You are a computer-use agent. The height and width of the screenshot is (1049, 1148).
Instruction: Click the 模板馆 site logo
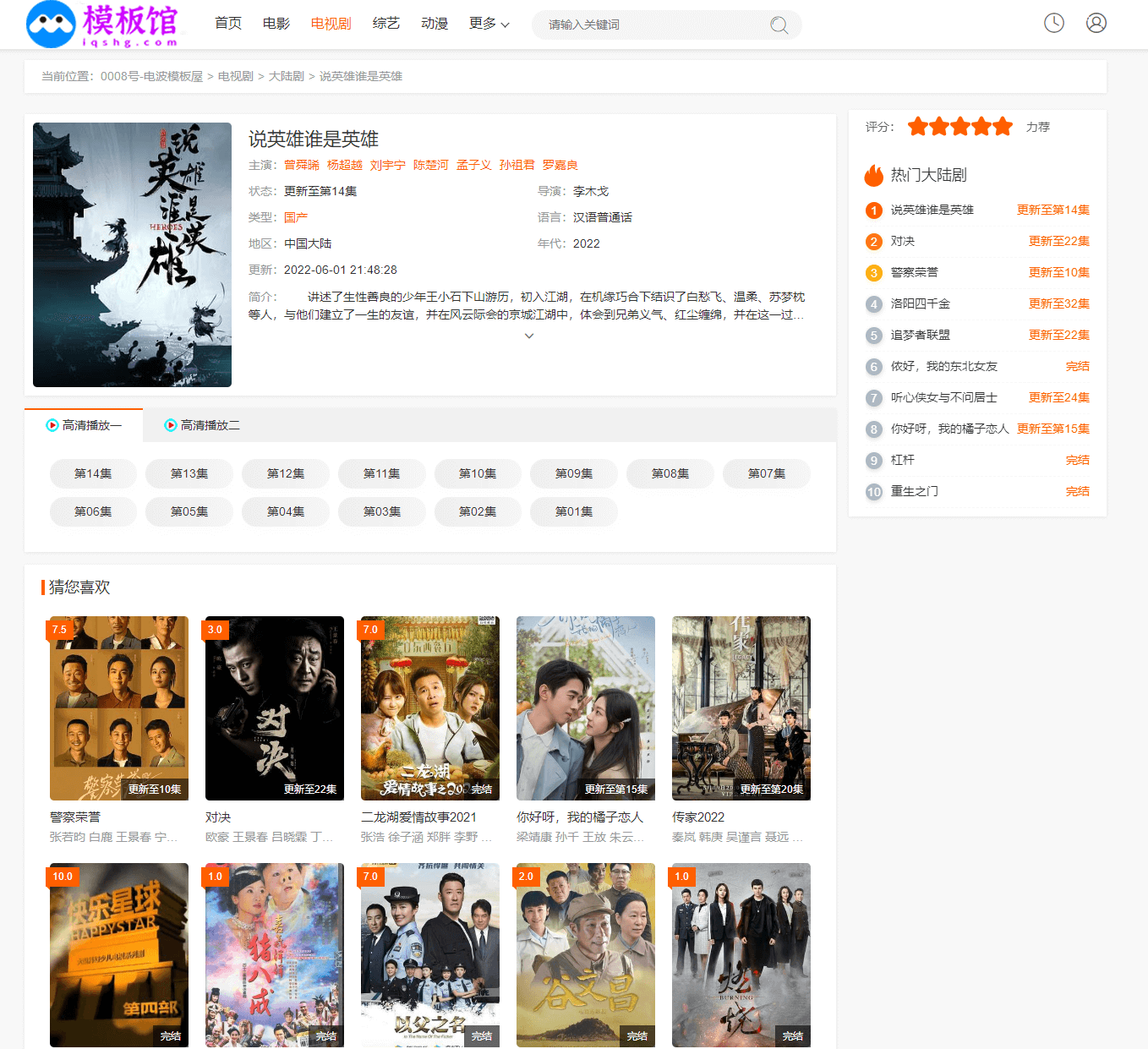coord(103,25)
